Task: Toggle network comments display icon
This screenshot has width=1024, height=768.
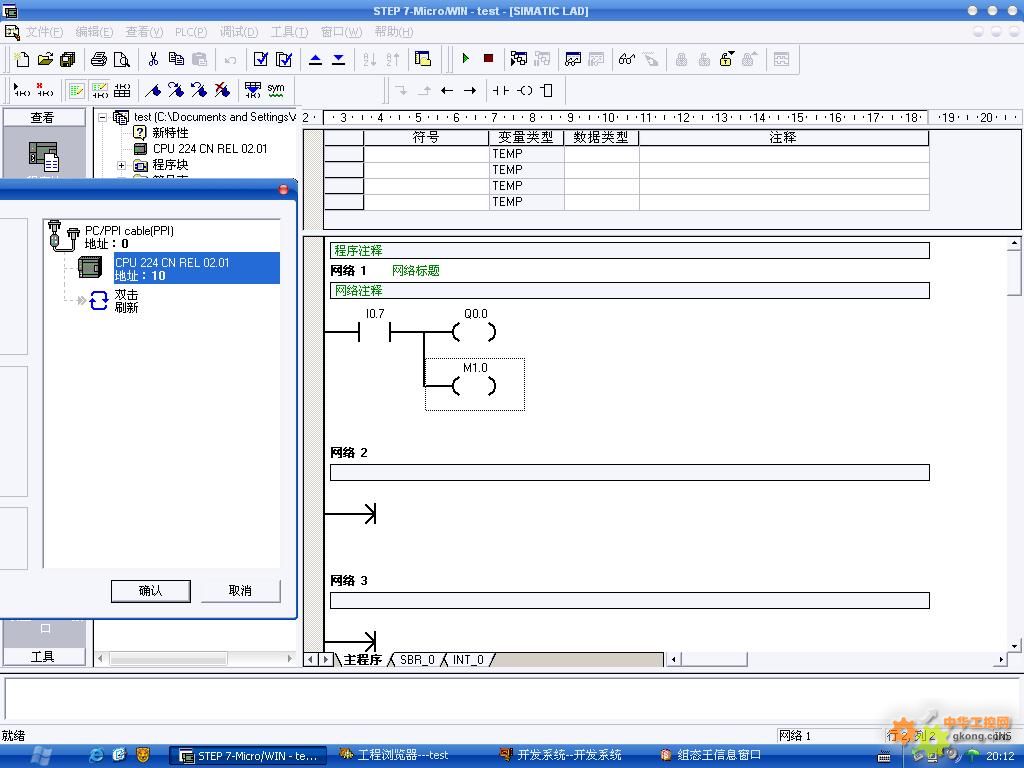Action: pos(99,89)
